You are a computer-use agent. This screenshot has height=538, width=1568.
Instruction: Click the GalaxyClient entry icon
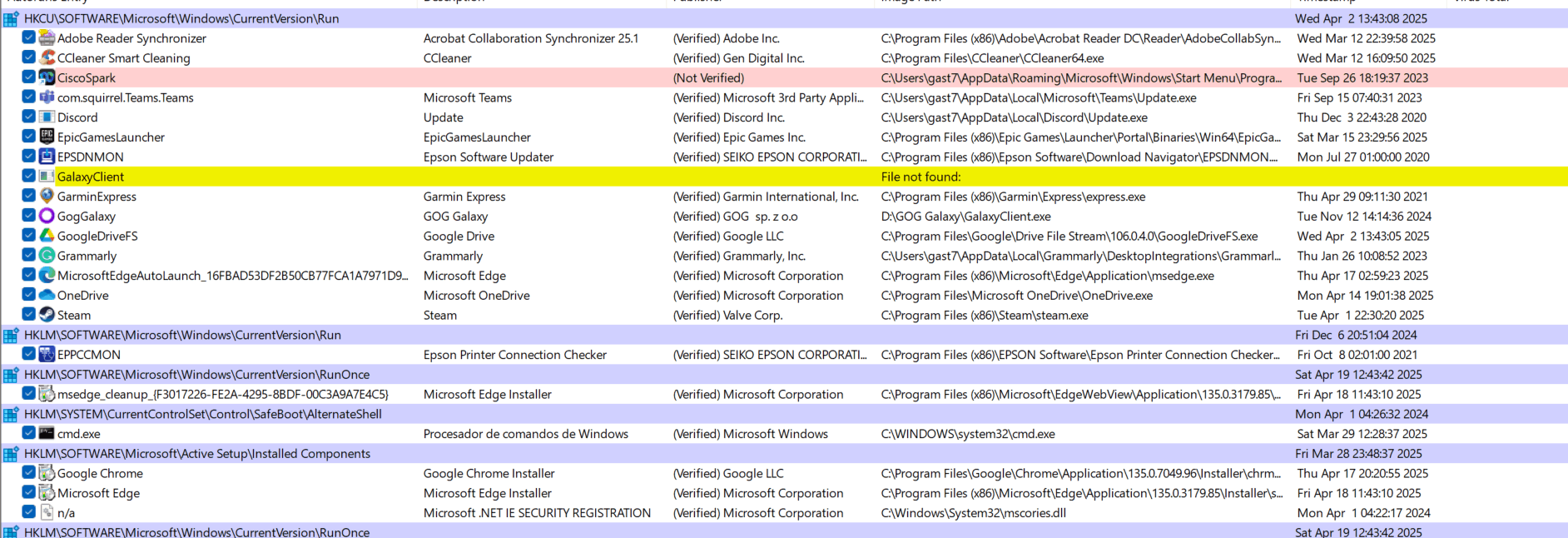[47, 177]
